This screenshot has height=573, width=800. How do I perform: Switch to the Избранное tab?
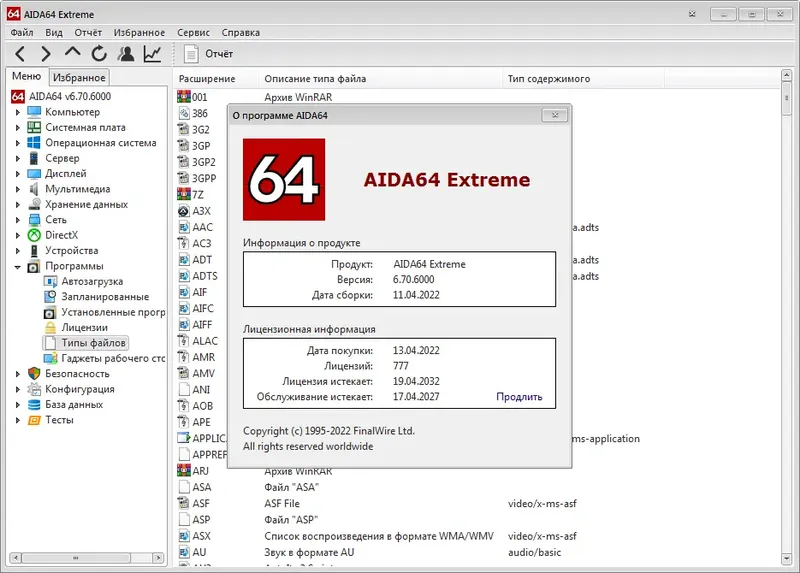pos(79,78)
